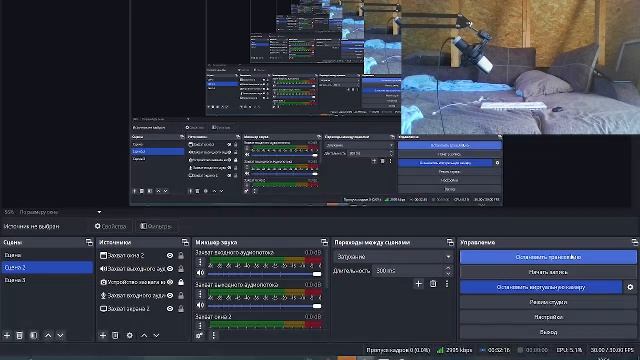Open Свойства source properties button
The image size is (640, 360).
111,226
